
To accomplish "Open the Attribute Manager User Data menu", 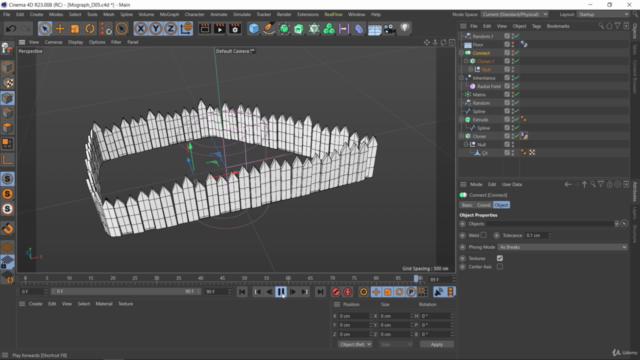I will point(512,184).
